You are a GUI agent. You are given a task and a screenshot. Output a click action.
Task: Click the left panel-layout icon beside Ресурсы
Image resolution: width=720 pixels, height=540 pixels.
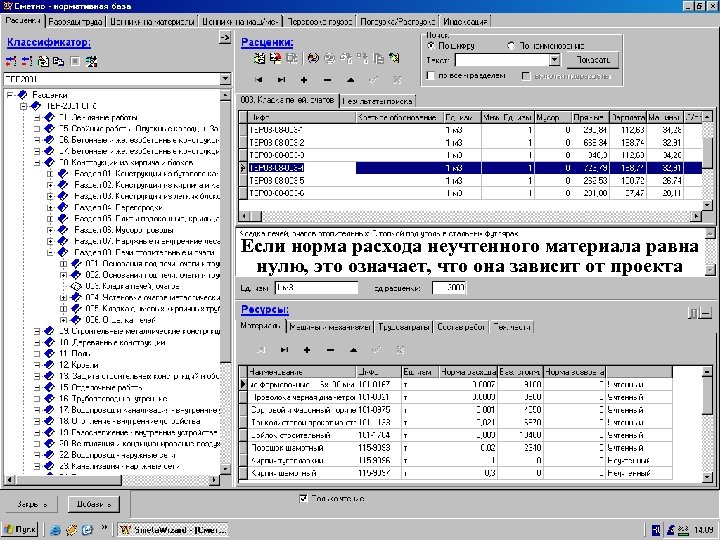692,313
